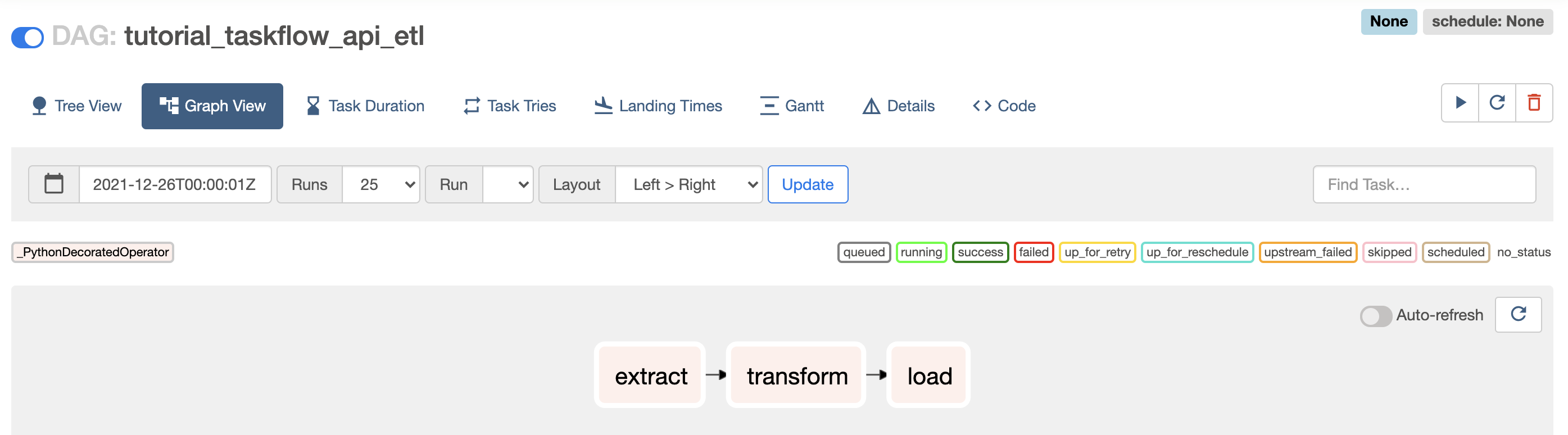
Task: Click inside the Find Task search field
Action: point(1424,184)
